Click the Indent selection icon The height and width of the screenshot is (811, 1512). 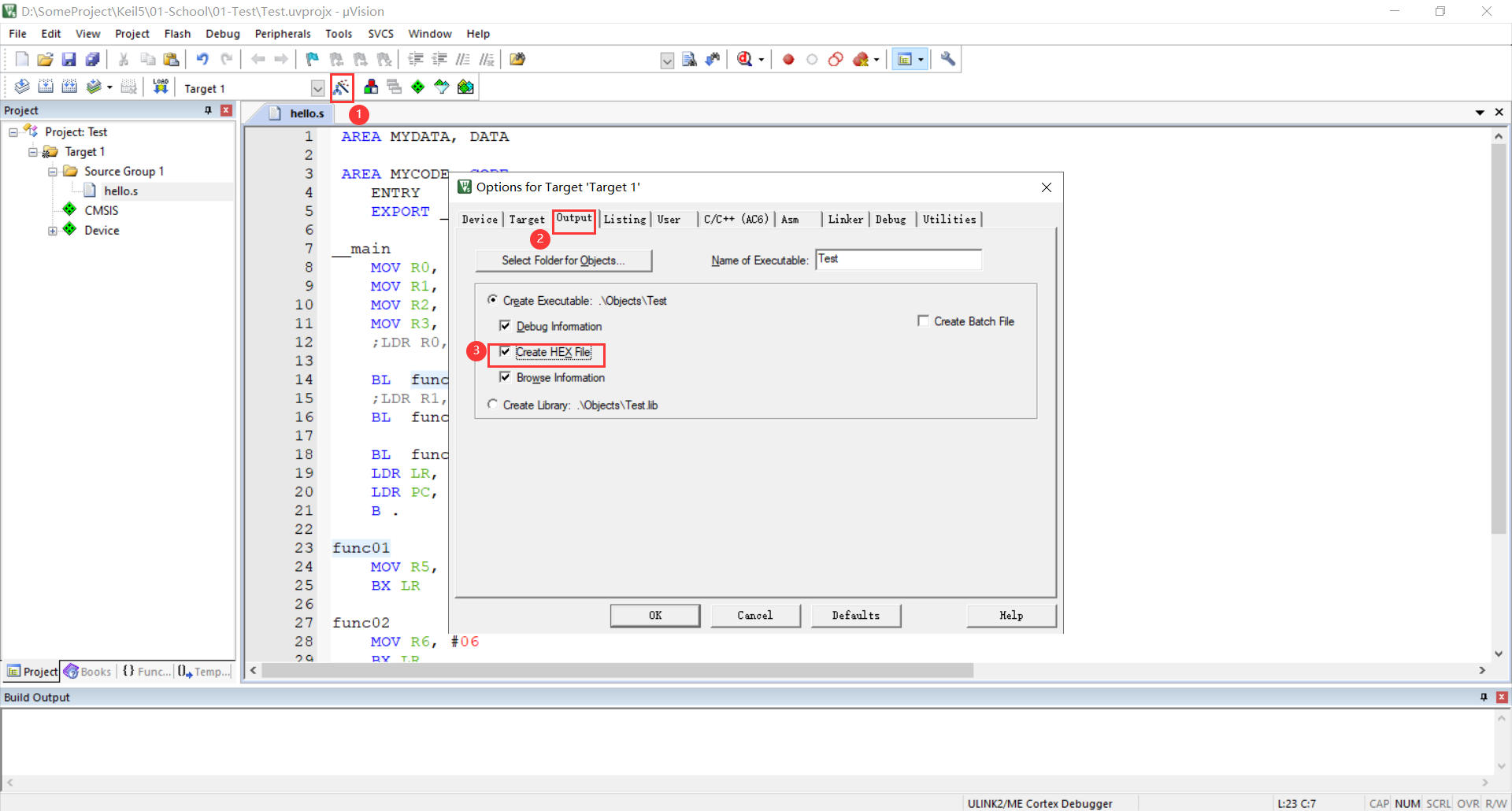[x=416, y=59]
